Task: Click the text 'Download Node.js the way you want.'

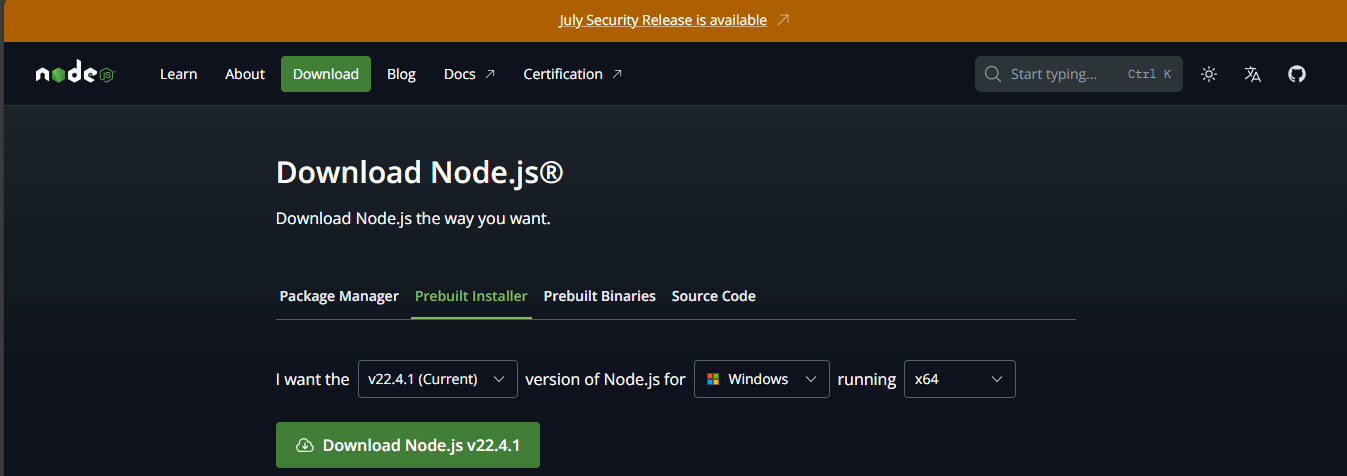Action: (413, 218)
